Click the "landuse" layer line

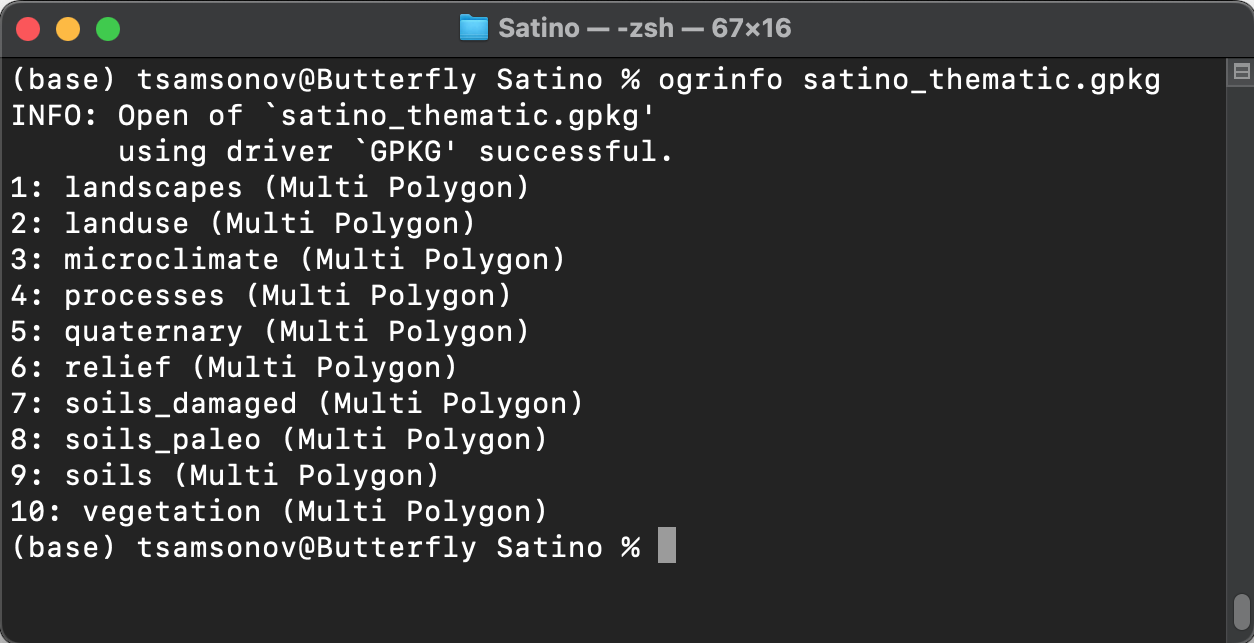pyautogui.click(x=126, y=224)
